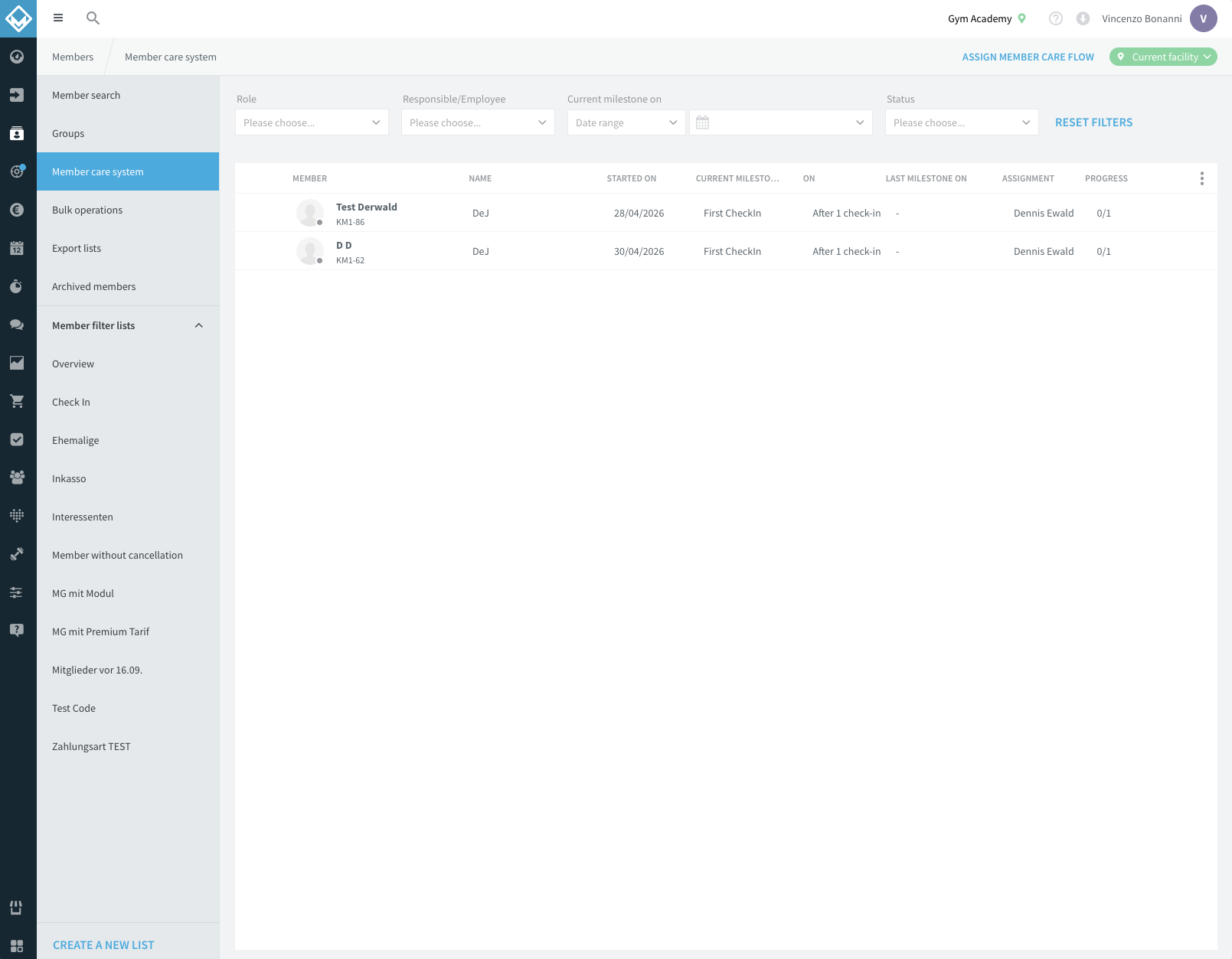This screenshot has width=1232, height=959.
Task: Go to Member search in side menu
Action: [128, 95]
